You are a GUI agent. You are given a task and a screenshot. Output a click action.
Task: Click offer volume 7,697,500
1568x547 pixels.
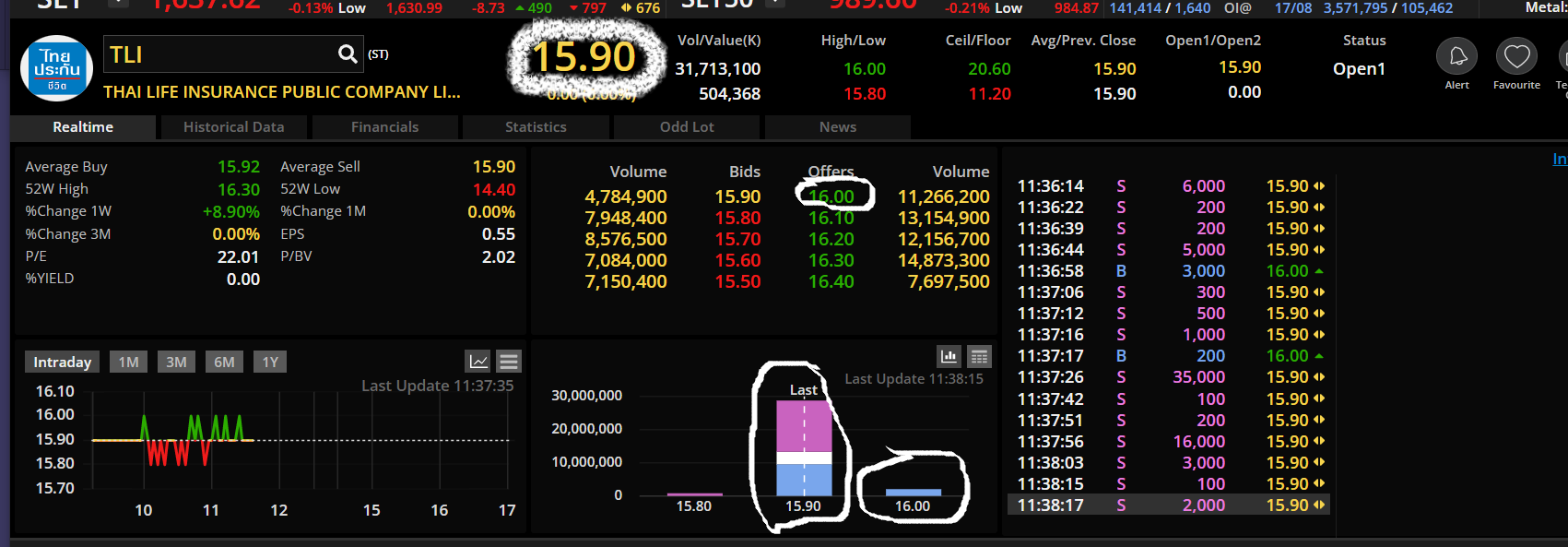949,281
